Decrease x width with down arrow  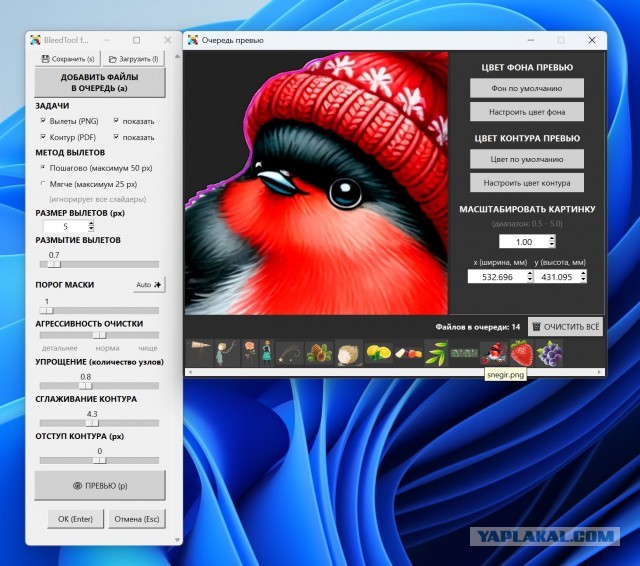tap(530, 280)
